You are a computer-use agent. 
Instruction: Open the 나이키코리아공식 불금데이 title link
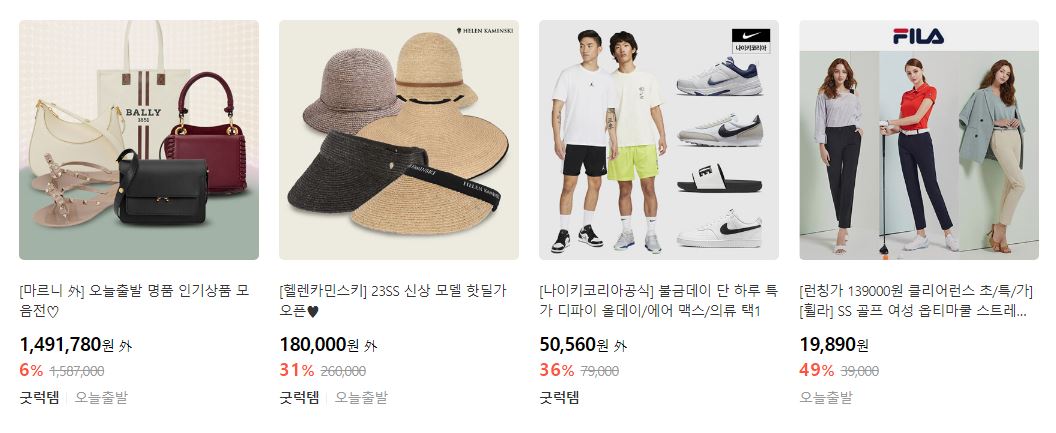pos(659,301)
